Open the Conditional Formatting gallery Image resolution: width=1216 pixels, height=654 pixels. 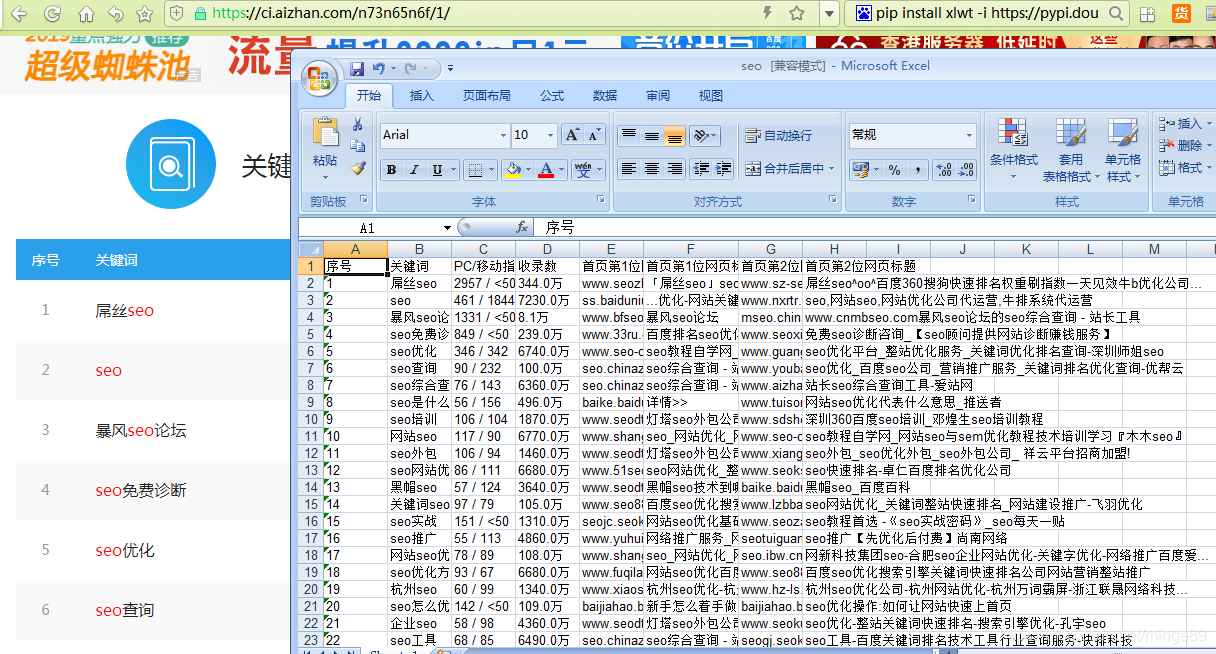coord(1013,151)
